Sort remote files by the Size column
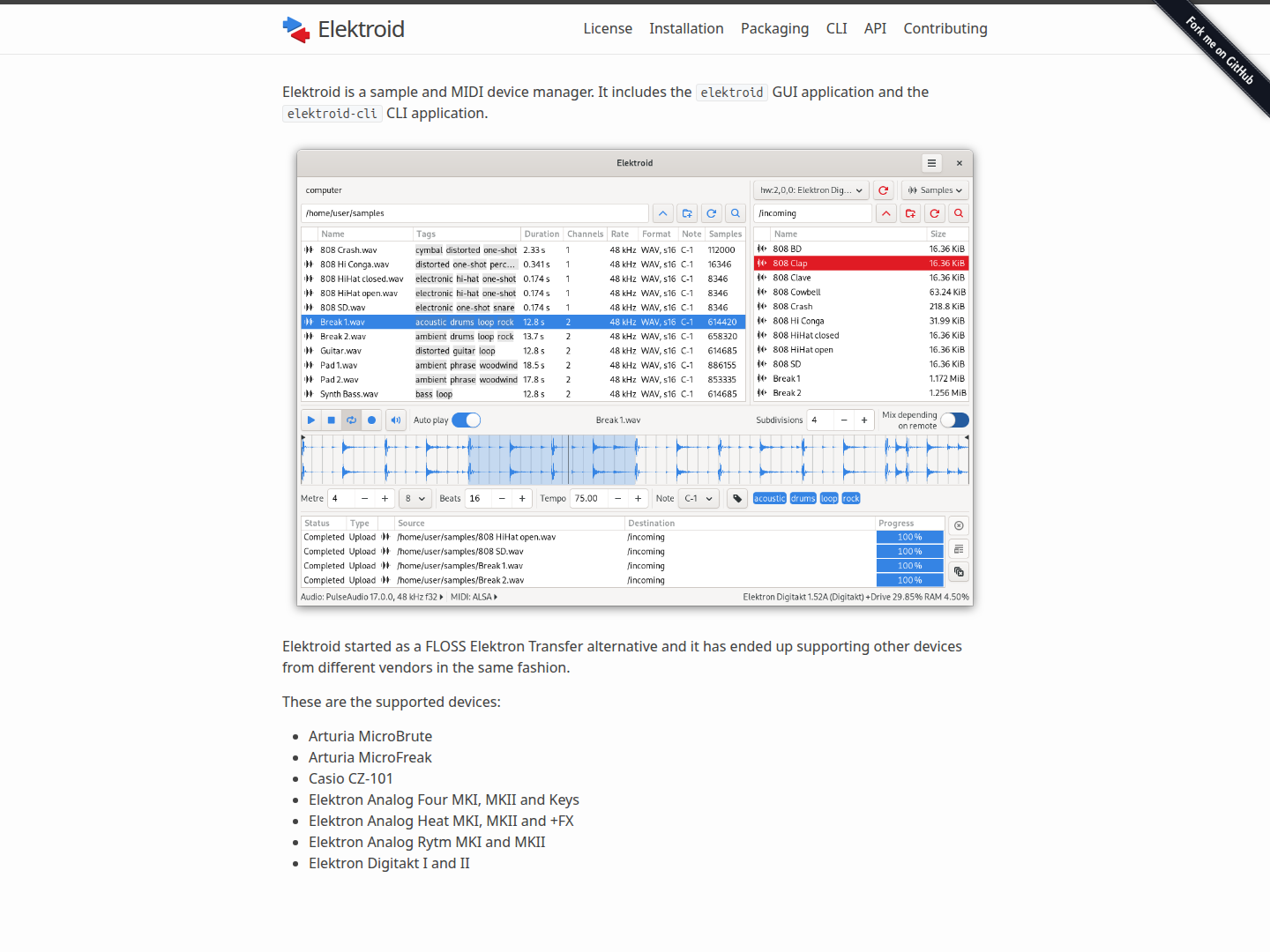This screenshot has width=1270, height=952. [947, 234]
